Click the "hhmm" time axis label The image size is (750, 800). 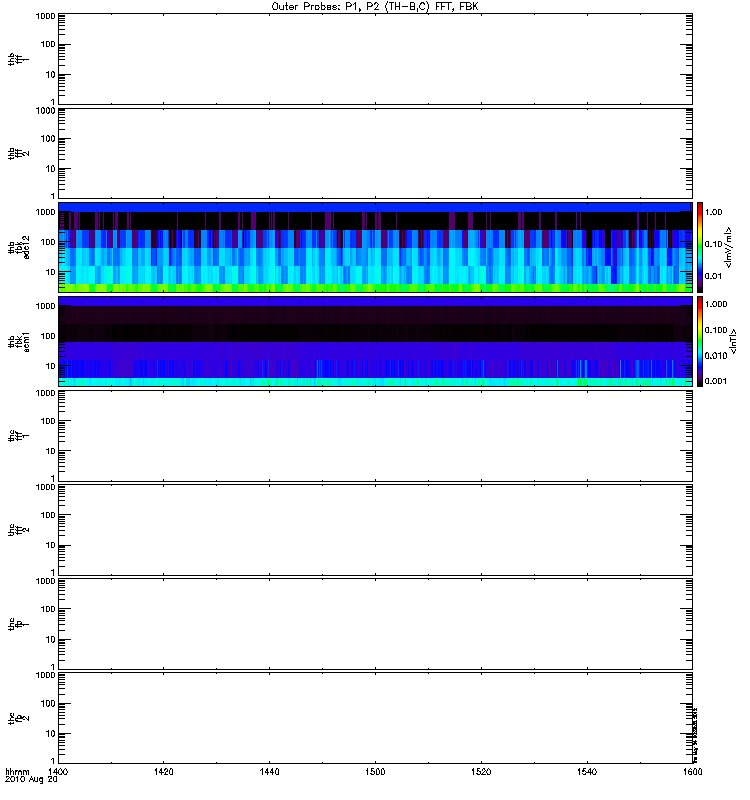[x=17, y=771]
